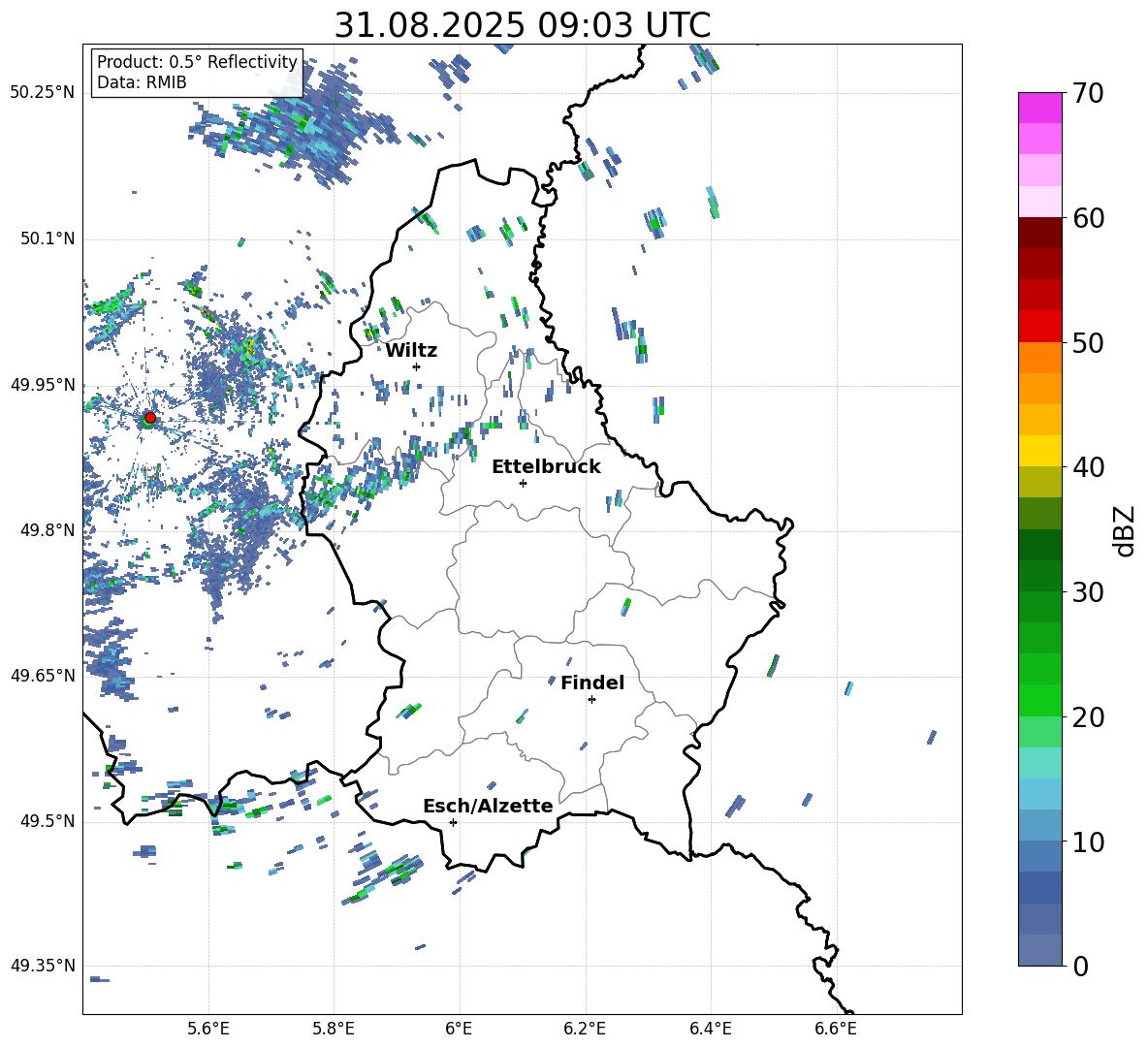Pick the magenta swatch at top of colorbar
The width and height of the screenshot is (1148, 1048).
1040,108
